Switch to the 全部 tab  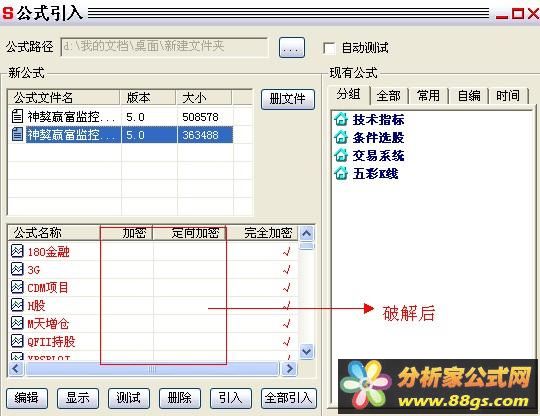pyautogui.click(x=388, y=95)
